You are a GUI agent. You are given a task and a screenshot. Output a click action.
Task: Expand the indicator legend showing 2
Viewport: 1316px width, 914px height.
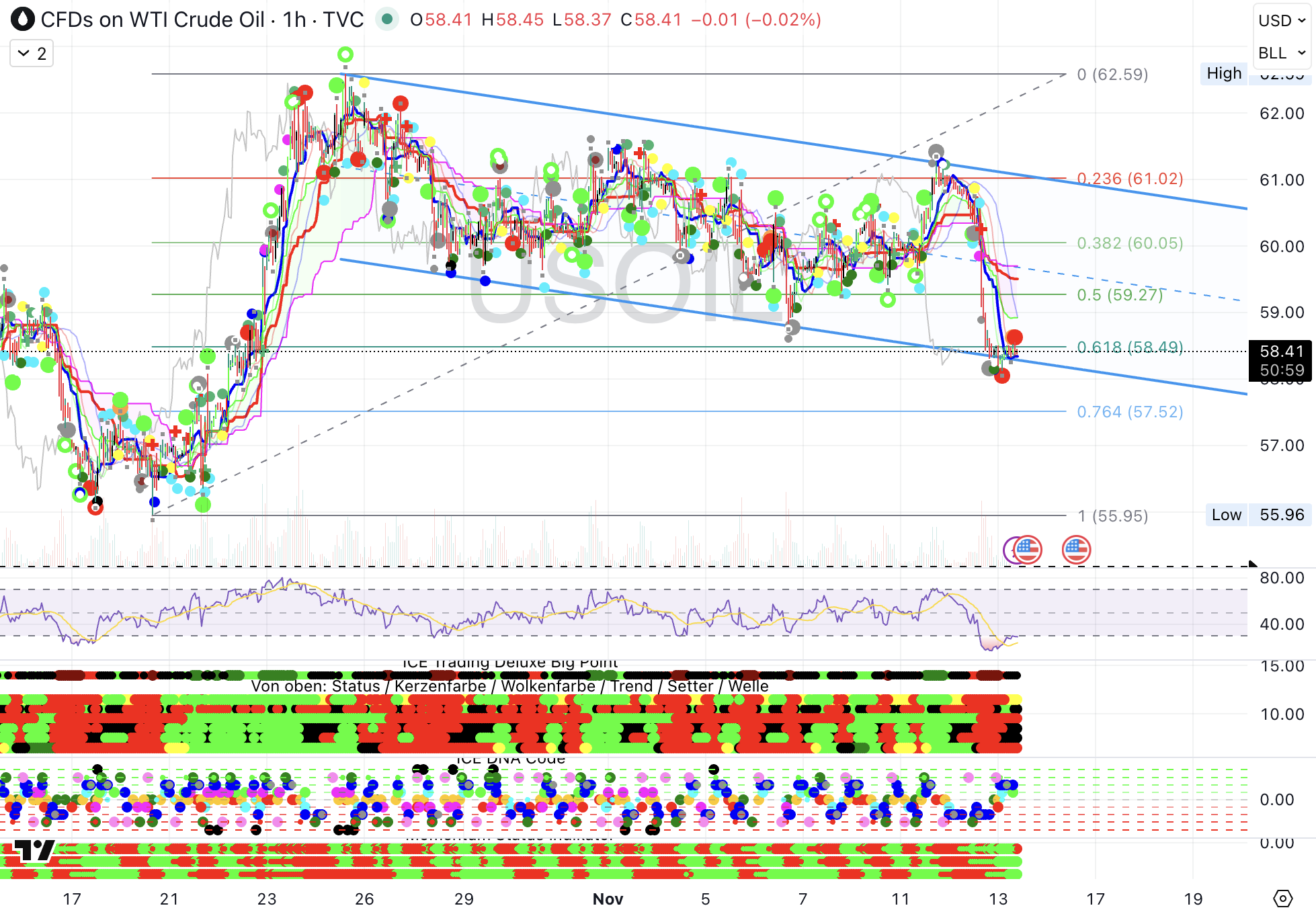pyautogui.click(x=32, y=54)
